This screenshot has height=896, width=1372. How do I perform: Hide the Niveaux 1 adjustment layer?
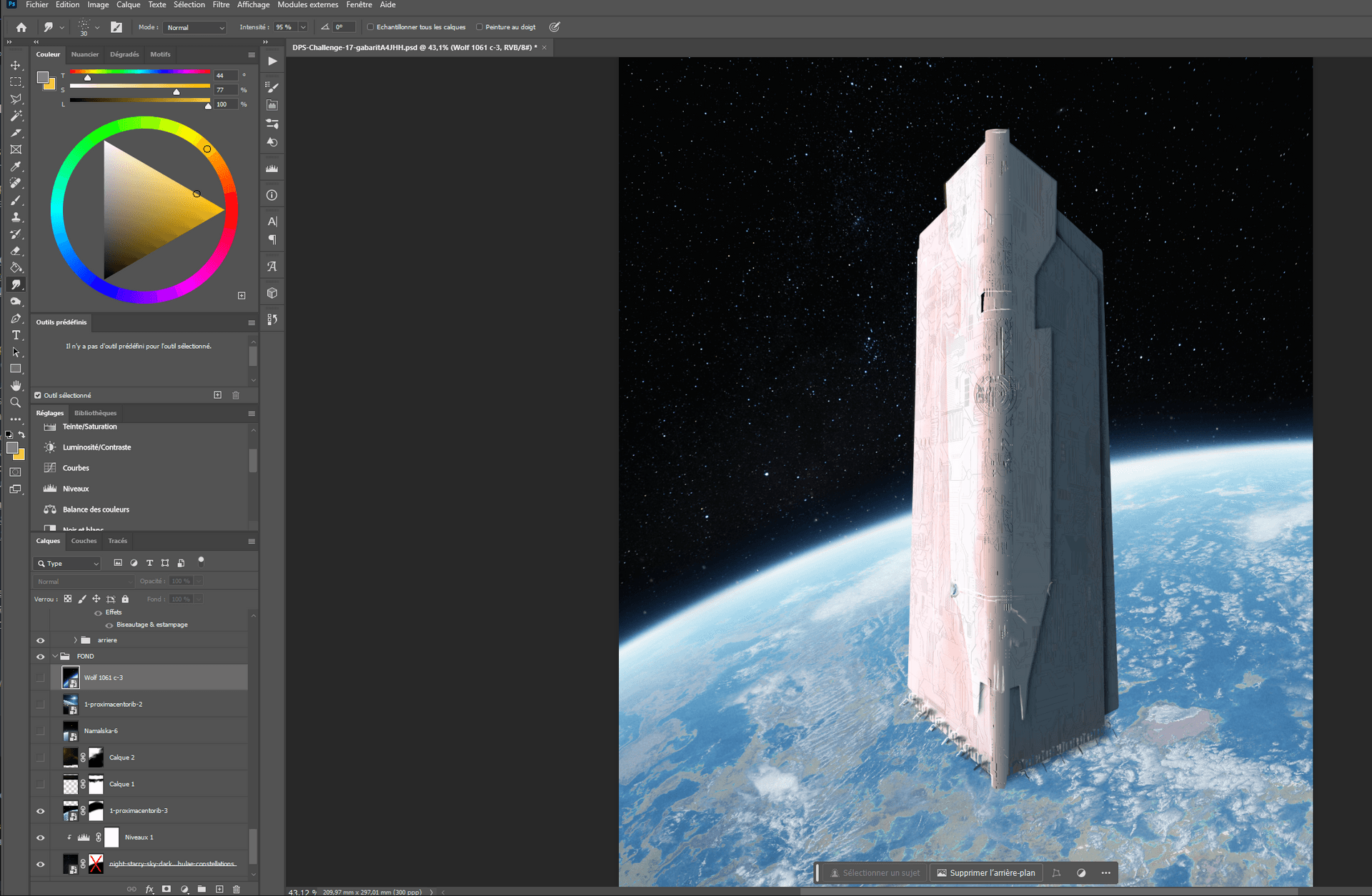point(41,837)
